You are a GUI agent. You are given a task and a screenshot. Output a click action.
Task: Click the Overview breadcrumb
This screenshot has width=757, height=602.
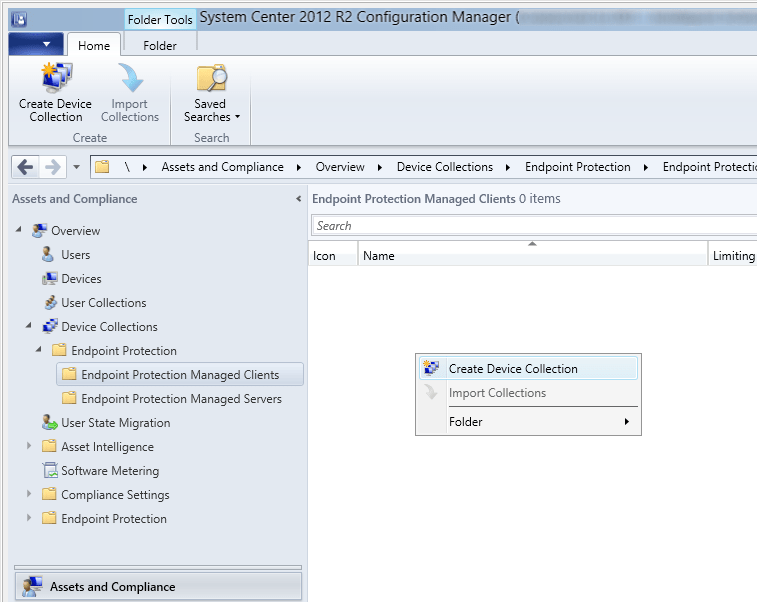pyautogui.click(x=340, y=167)
